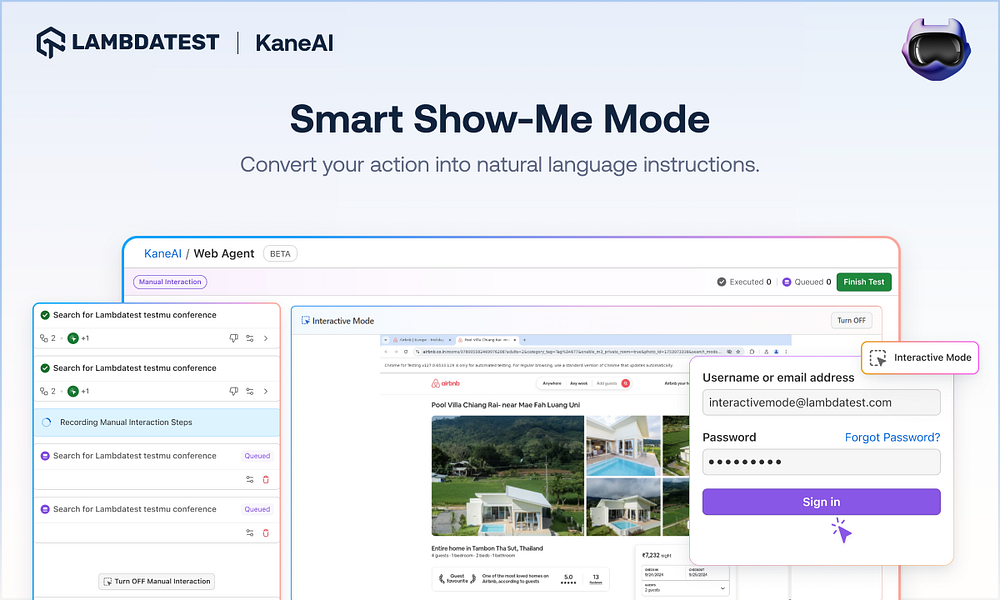Click the Queued tag on first queued step
The height and width of the screenshot is (600, 1000).
[257, 456]
